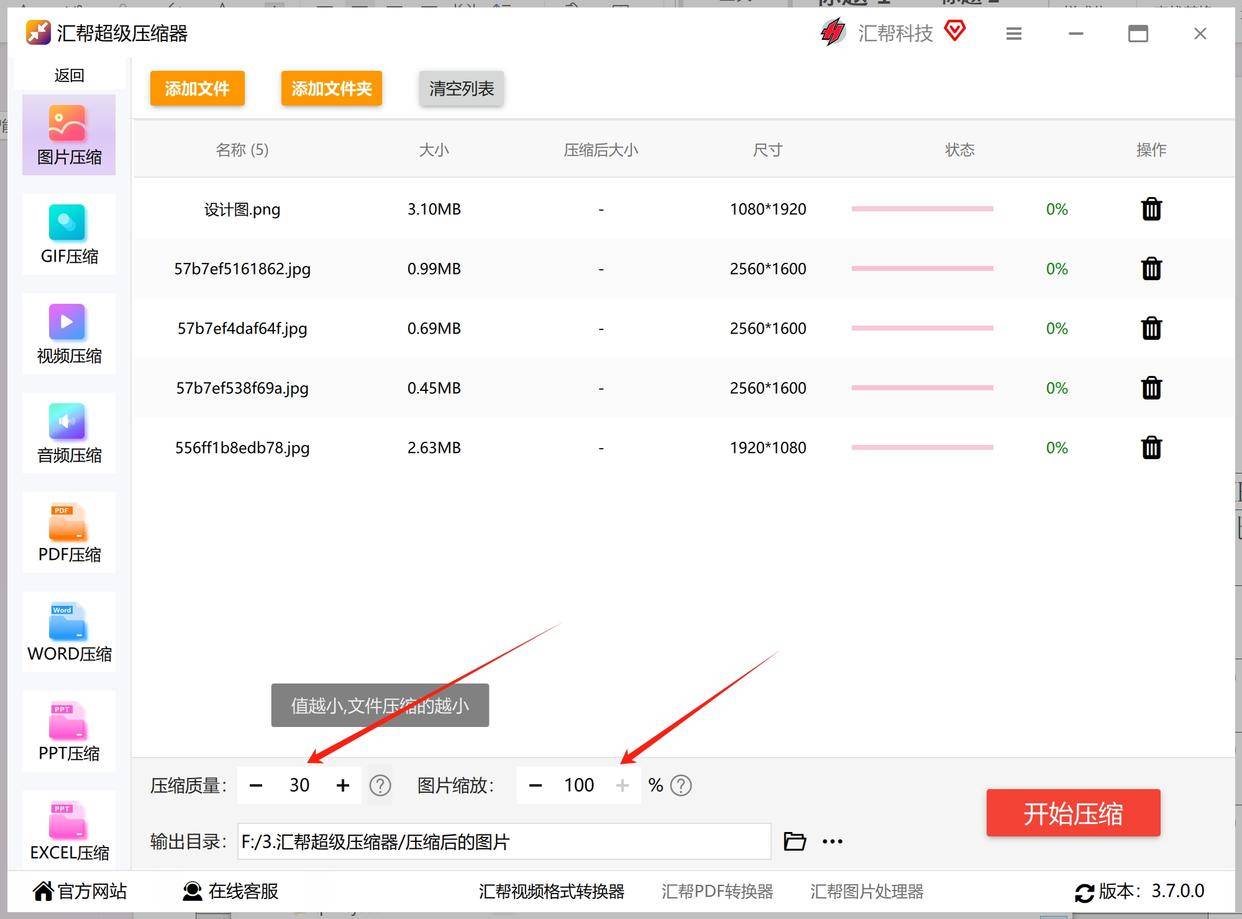Screen dimensions: 1242x919
Task: Open the 汇帮视频格式转换器 link
Action: coord(551,891)
